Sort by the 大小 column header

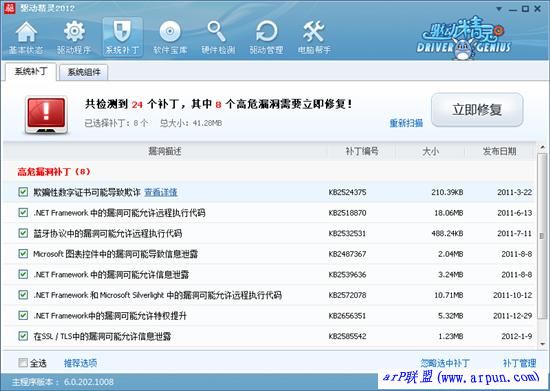click(x=430, y=151)
